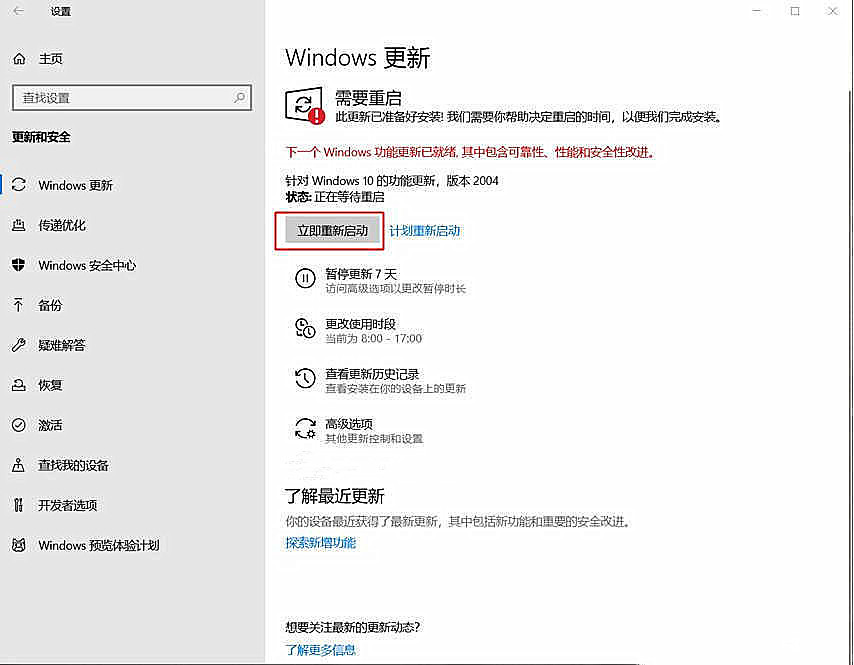Click the 恢复 recovery icon in sidebar
The image size is (854, 665).
(19, 385)
